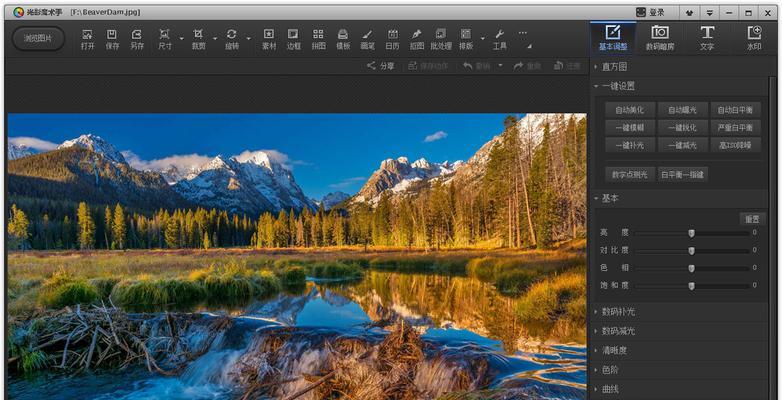This screenshot has height=400, width=782.
Task: Click the 分享 (Share) icon
Action: [371, 66]
